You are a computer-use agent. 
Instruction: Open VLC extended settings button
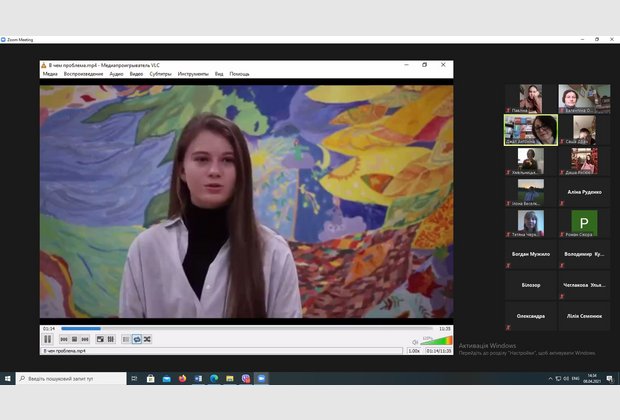110,339
